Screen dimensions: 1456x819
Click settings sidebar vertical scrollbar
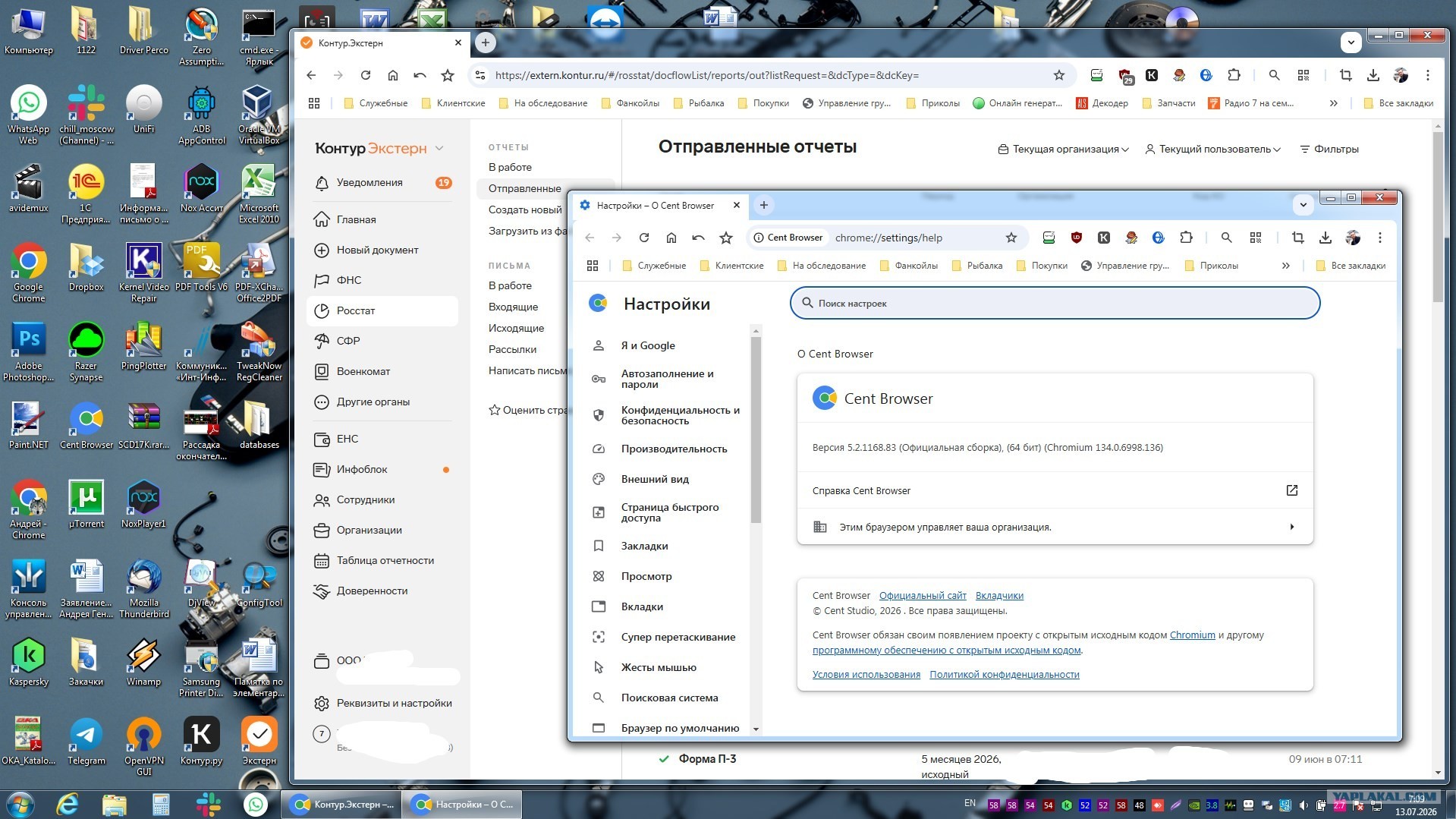tap(756, 429)
